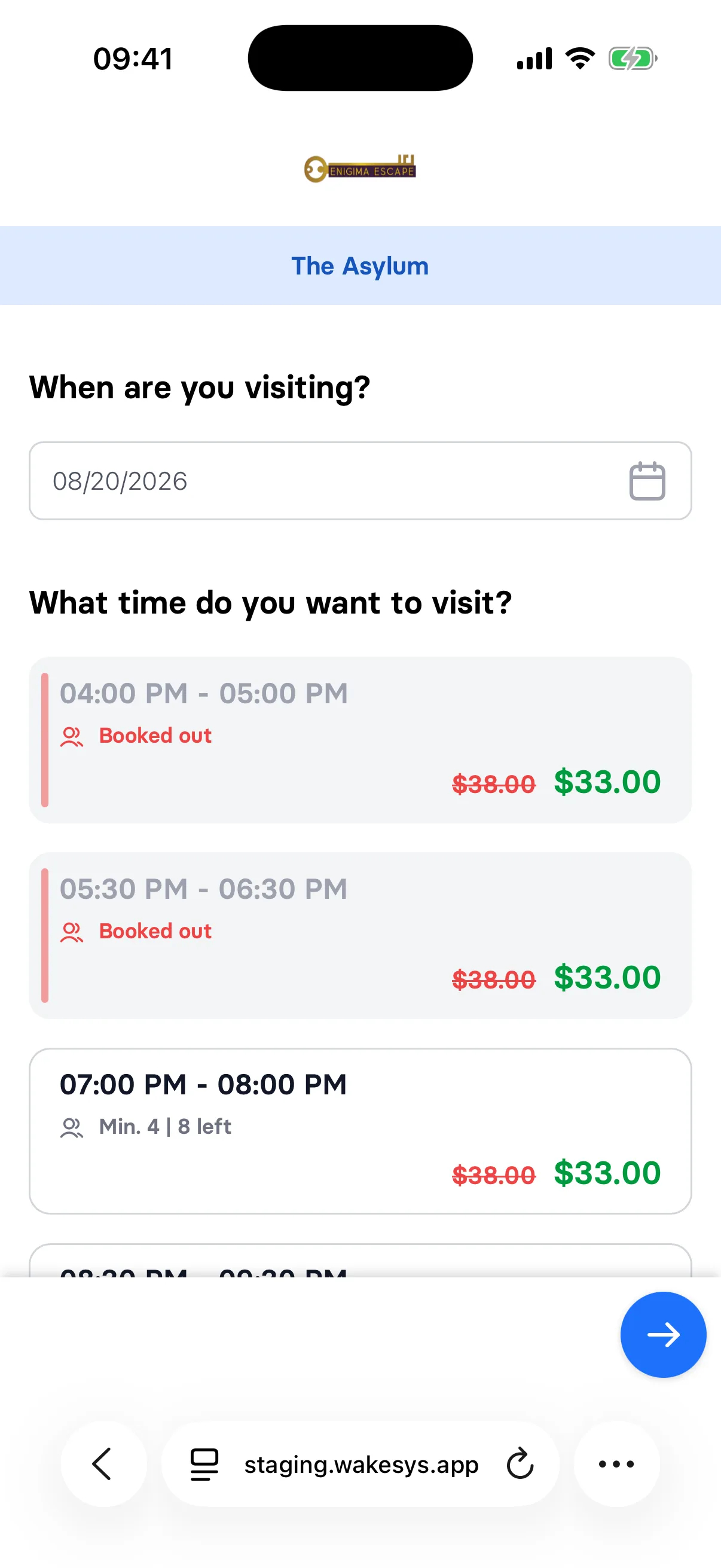Tap the people icon in 07:00 PM slot
The width and height of the screenshot is (721, 1568).
[72, 1127]
